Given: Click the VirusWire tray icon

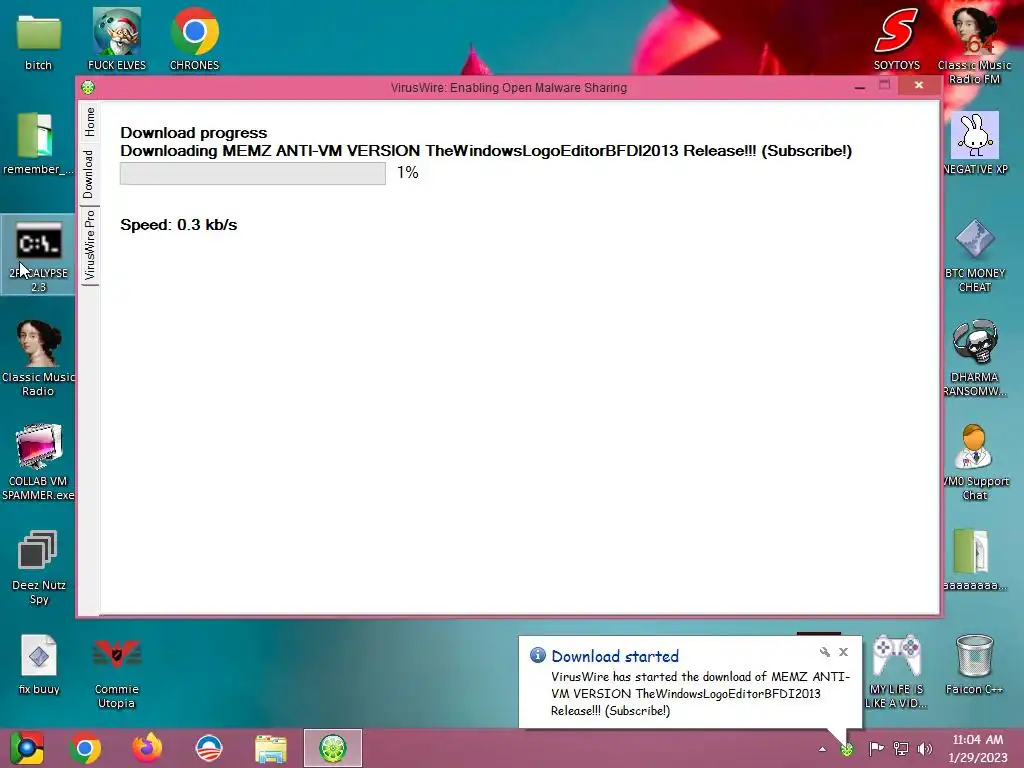Looking at the screenshot, I should pos(847,749).
